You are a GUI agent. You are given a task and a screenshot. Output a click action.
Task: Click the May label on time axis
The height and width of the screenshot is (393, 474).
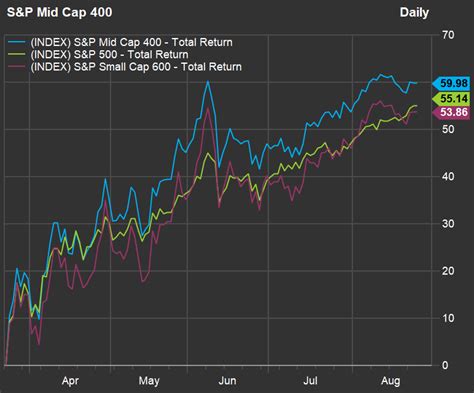pos(149,381)
